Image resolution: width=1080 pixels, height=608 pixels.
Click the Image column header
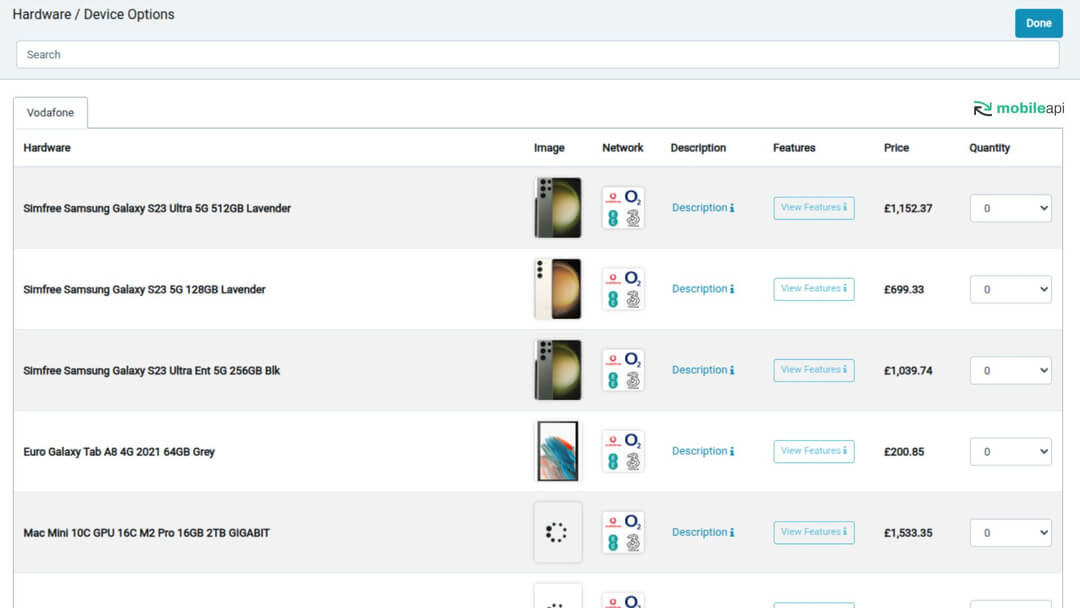(549, 147)
